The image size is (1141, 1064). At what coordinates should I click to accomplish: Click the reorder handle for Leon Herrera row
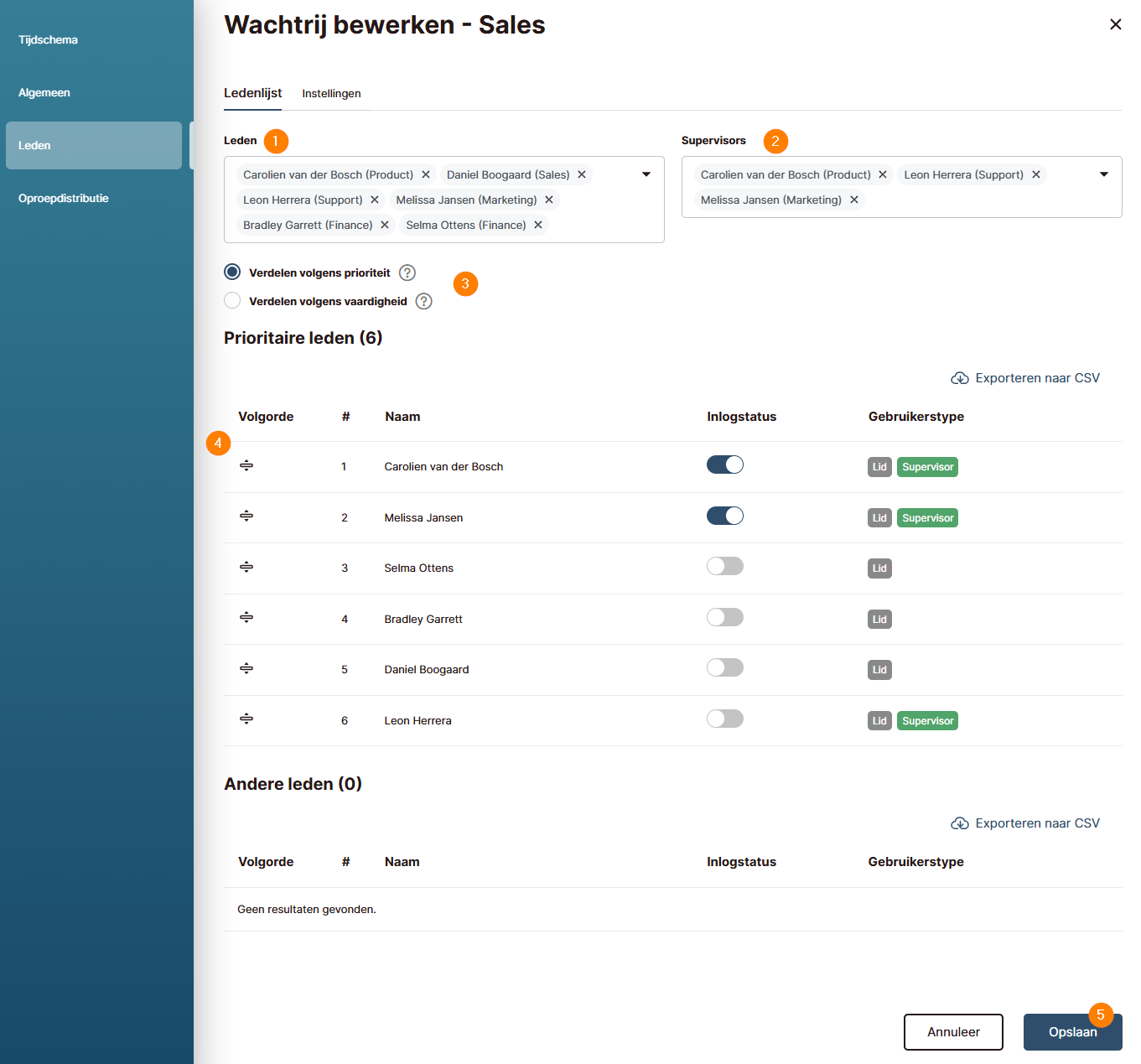point(246,719)
